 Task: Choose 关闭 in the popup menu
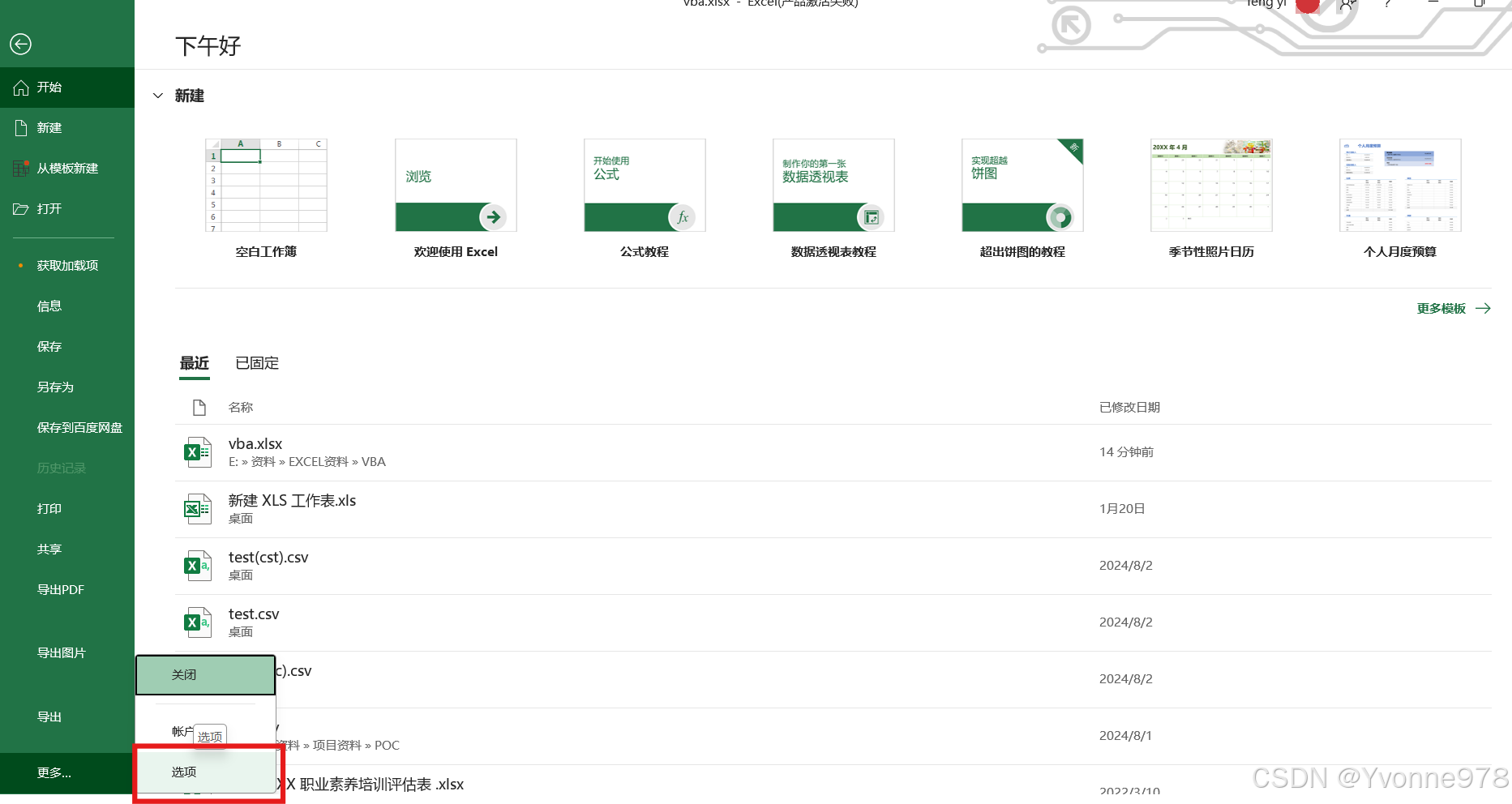[205, 675]
